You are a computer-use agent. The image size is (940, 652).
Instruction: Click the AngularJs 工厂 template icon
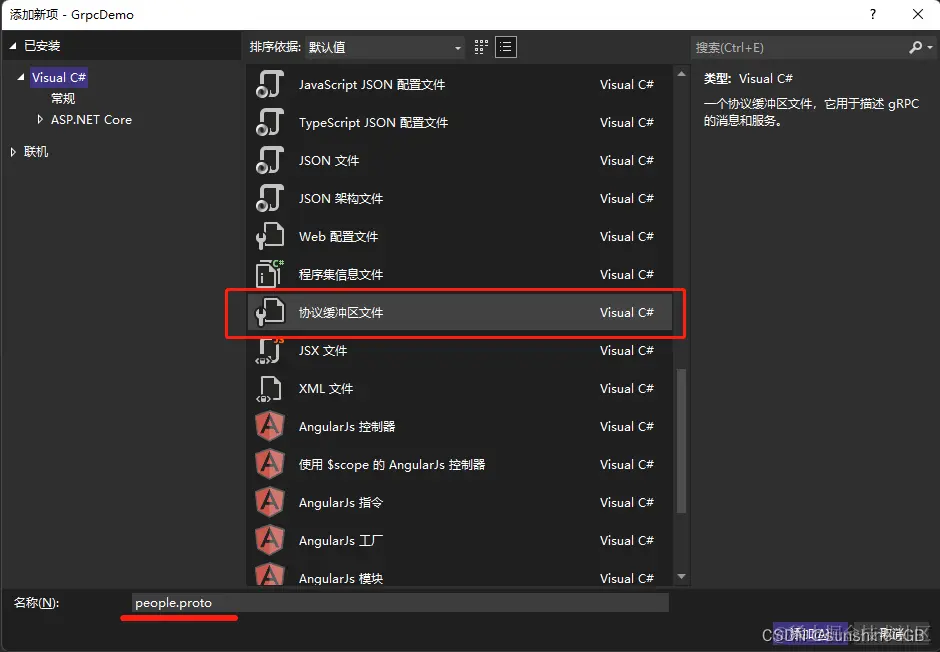pos(269,541)
